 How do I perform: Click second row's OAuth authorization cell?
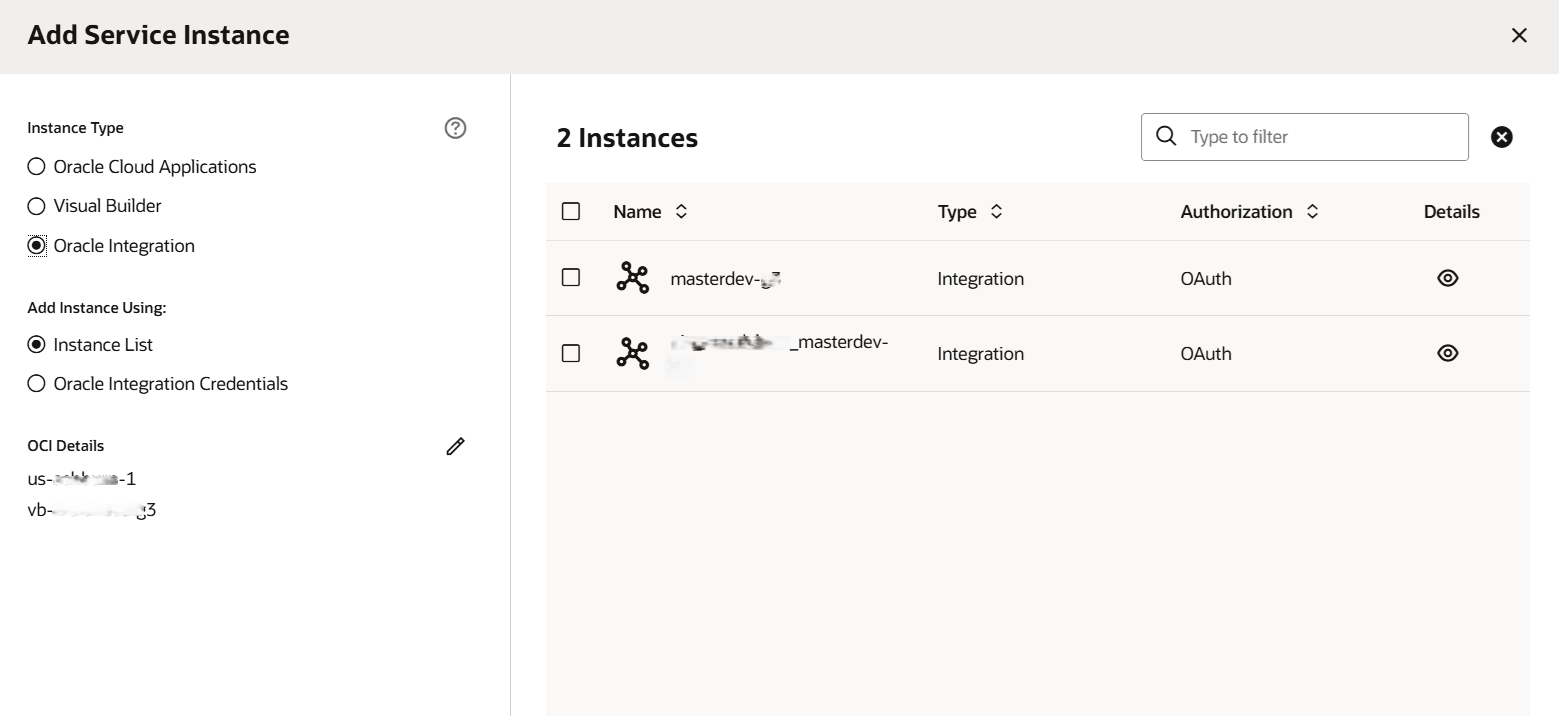pyautogui.click(x=1205, y=354)
